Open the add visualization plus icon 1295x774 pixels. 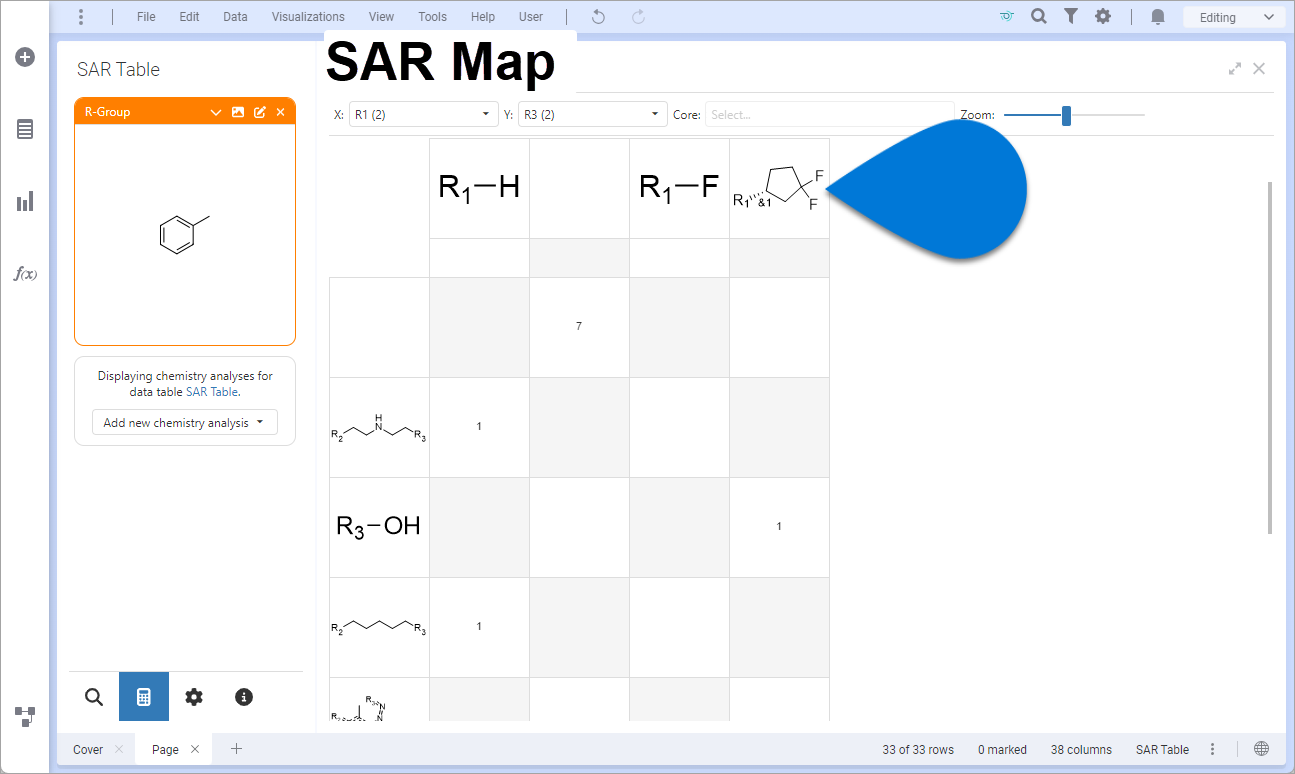click(x=24, y=57)
